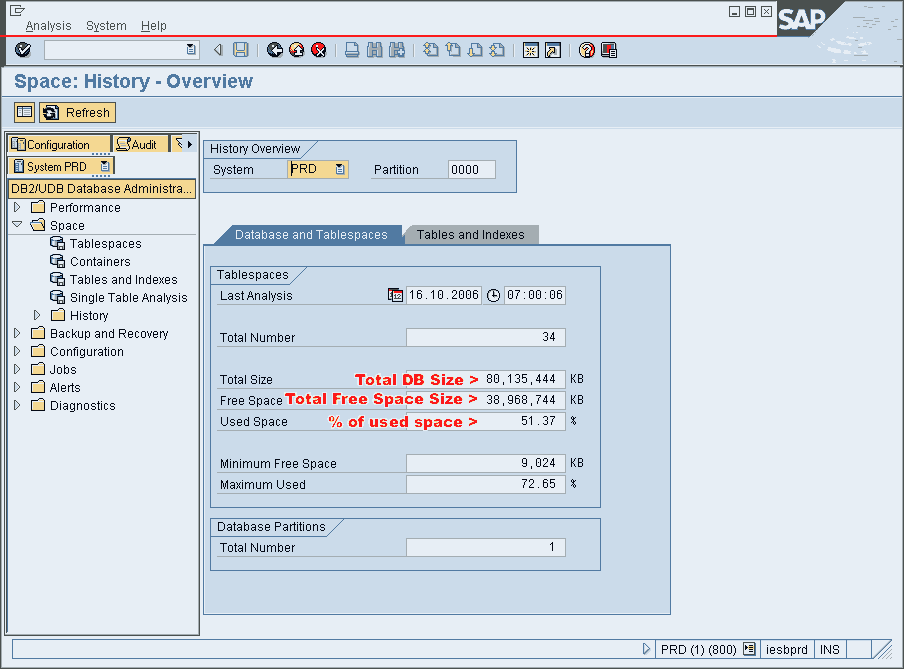Click the Save diskette icon
This screenshot has width=904, height=669.
click(240, 50)
